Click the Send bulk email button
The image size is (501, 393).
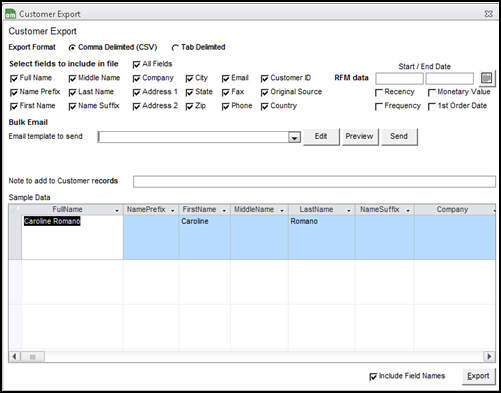[x=399, y=137]
